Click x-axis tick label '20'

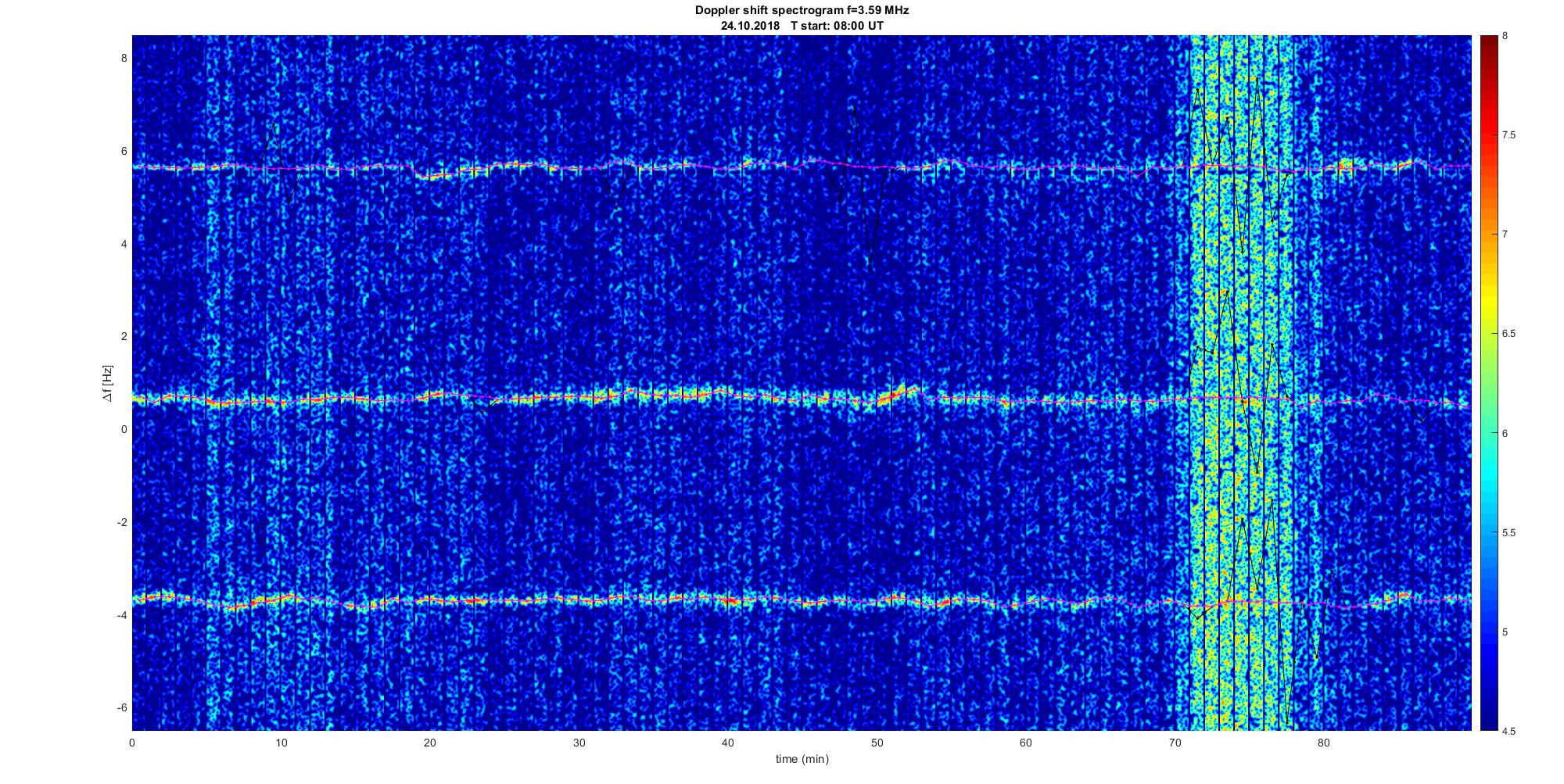[430, 743]
